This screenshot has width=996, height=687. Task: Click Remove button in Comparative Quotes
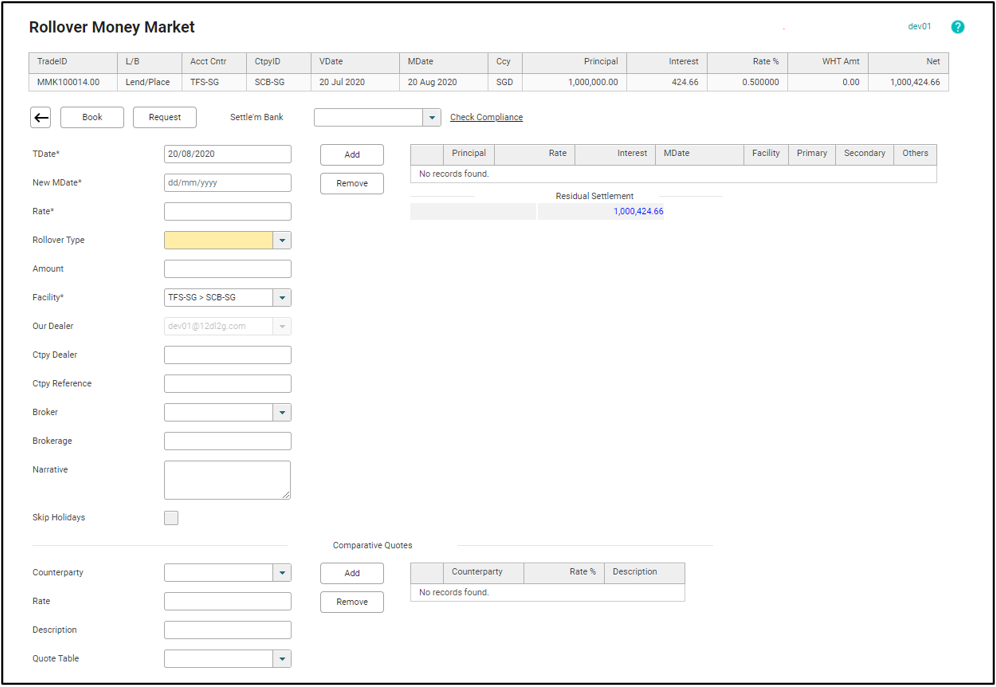pyautogui.click(x=352, y=602)
